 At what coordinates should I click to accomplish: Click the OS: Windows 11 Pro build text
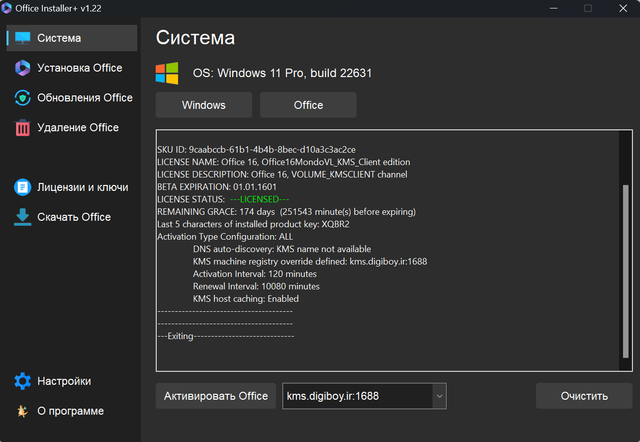point(282,73)
